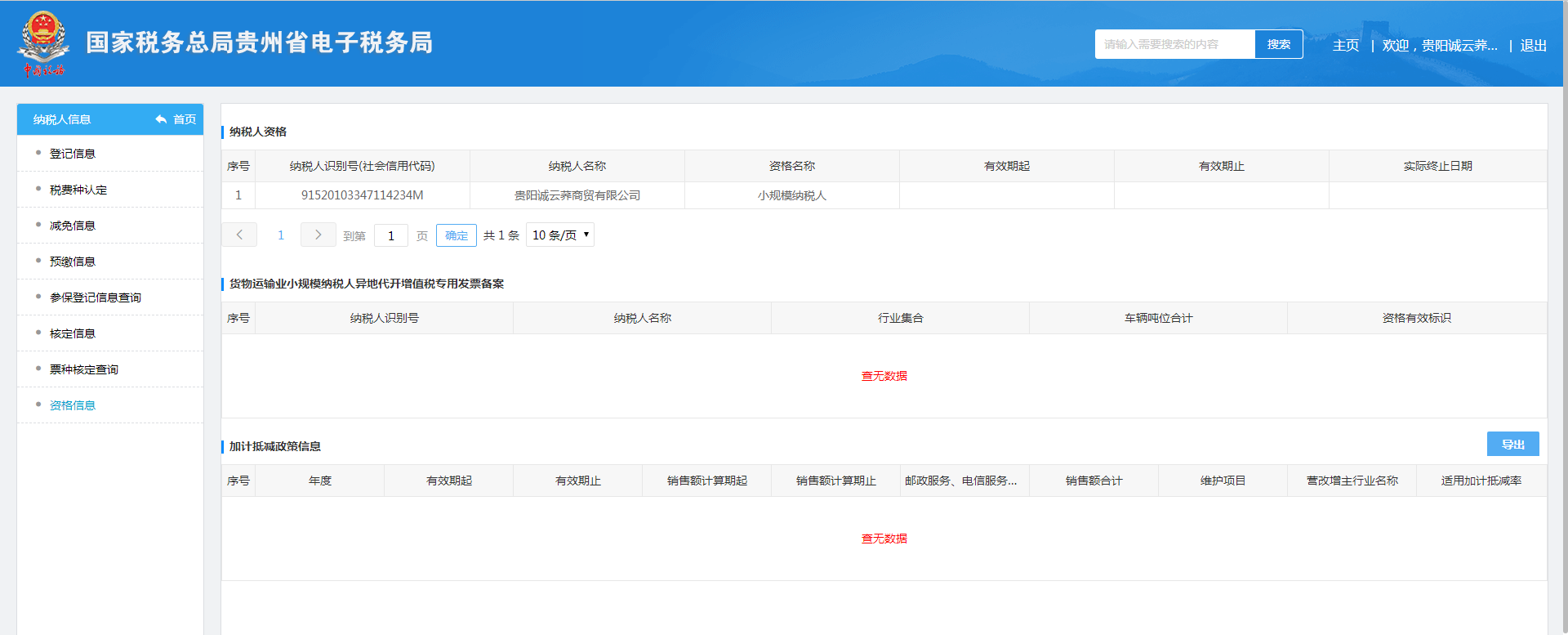This screenshot has width=1568, height=635.
Task: Go to previous page with left chevron
Action: [239, 235]
